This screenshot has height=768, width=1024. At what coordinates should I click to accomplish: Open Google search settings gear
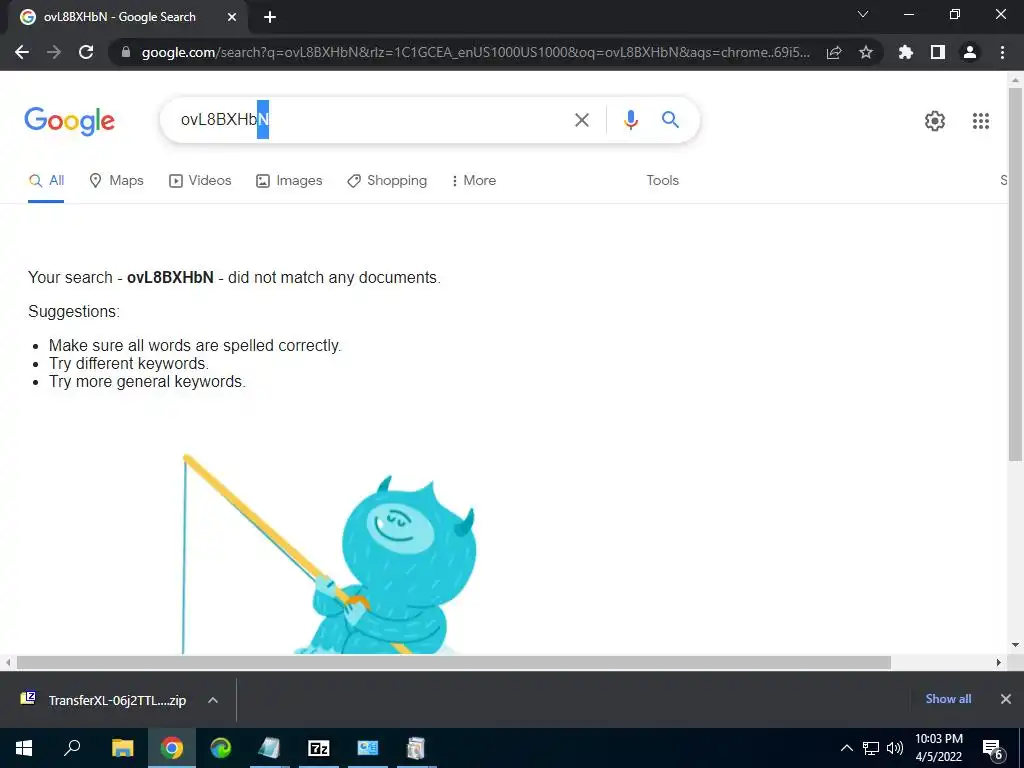pyautogui.click(x=935, y=121)
